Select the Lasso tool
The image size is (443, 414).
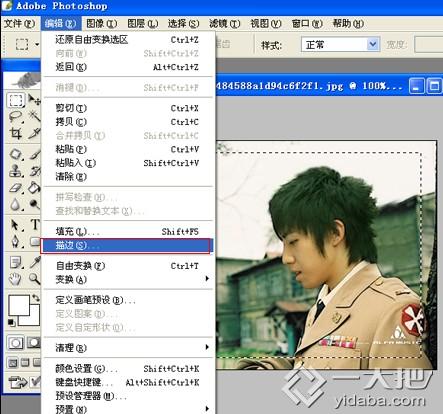coord(16,117)
